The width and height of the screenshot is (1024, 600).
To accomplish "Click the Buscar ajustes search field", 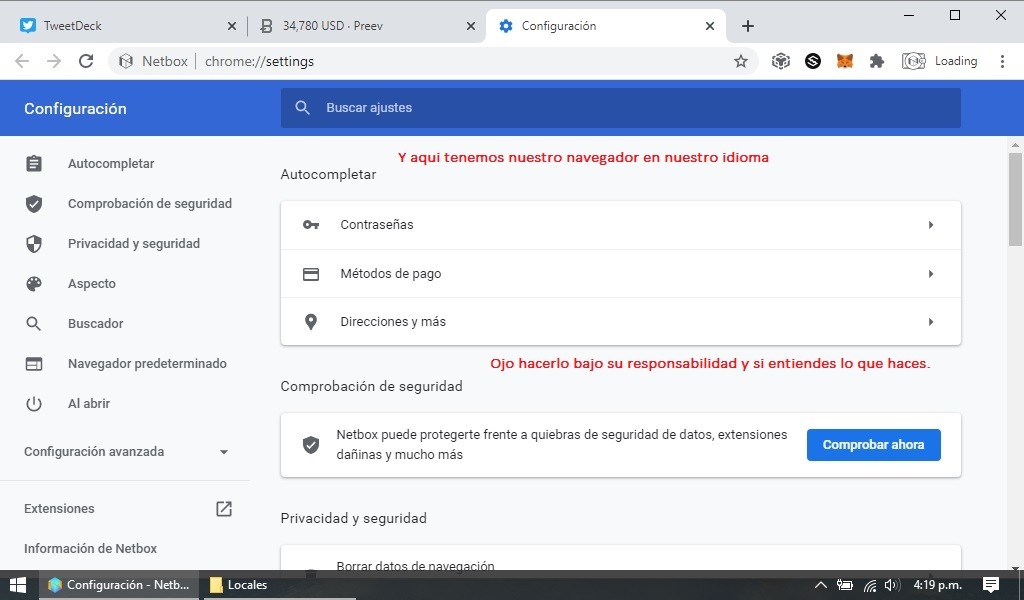I will point(620,108).
